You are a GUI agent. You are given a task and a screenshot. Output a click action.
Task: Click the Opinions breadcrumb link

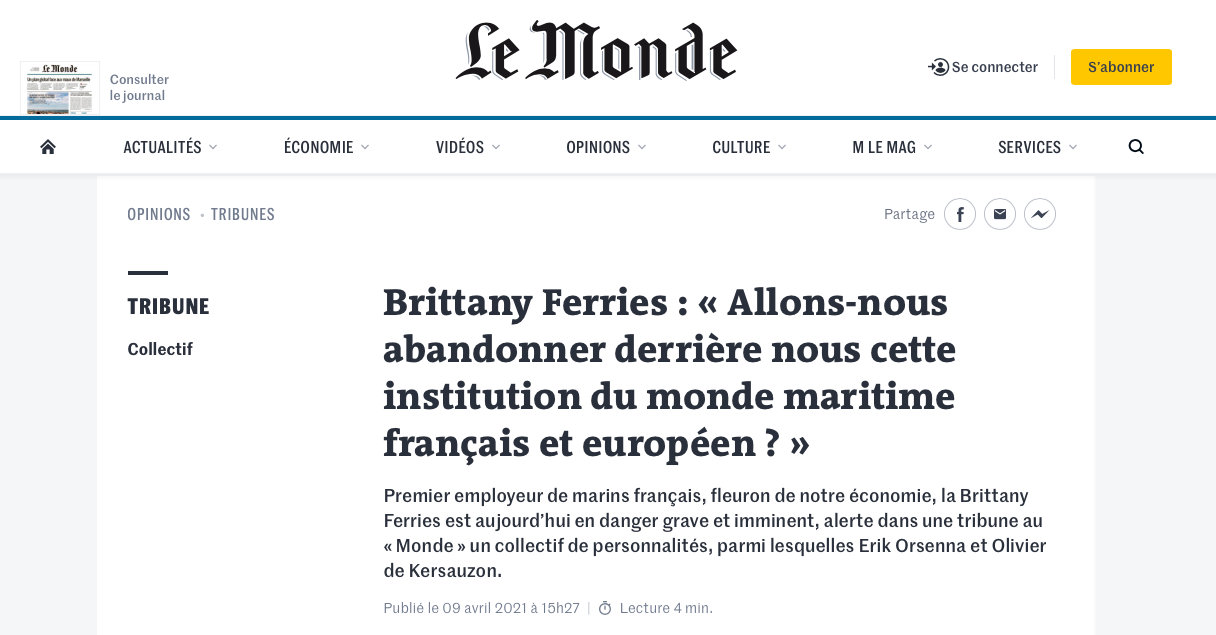[159, 214]
